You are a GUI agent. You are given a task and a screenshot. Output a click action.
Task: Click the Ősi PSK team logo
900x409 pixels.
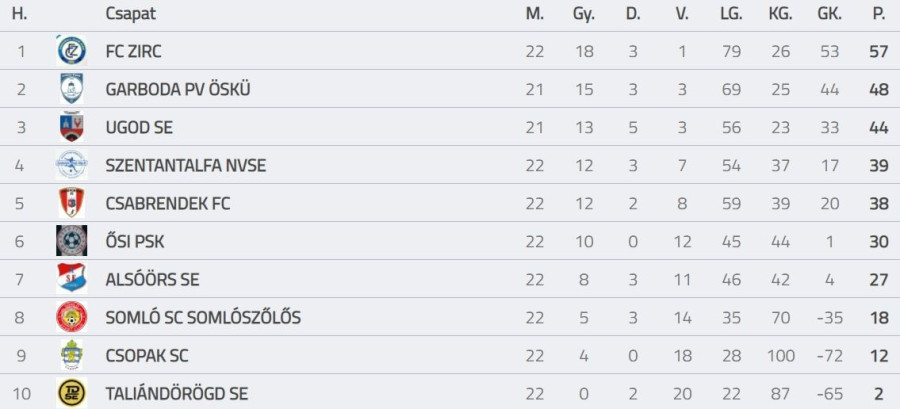click(71, 241)
